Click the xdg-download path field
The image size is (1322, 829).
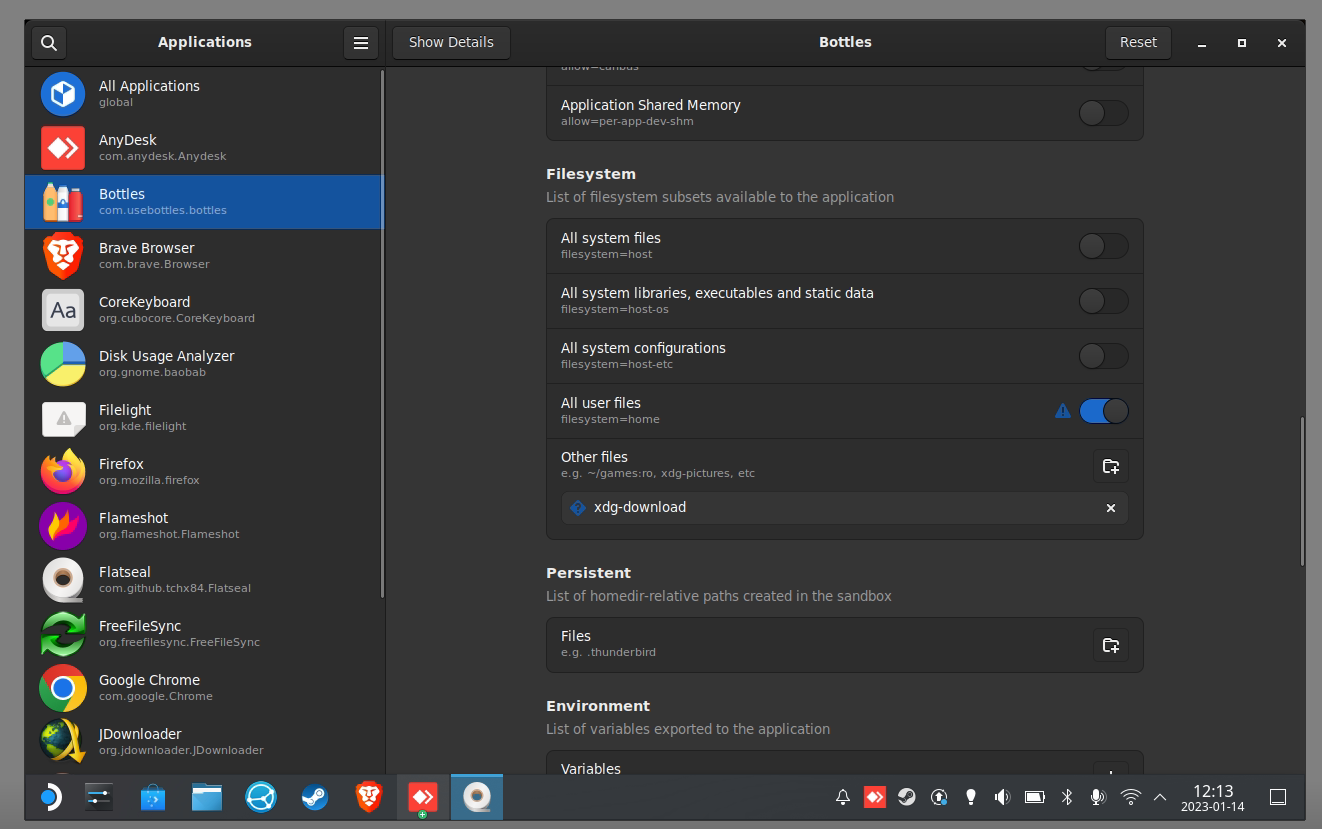845,508
